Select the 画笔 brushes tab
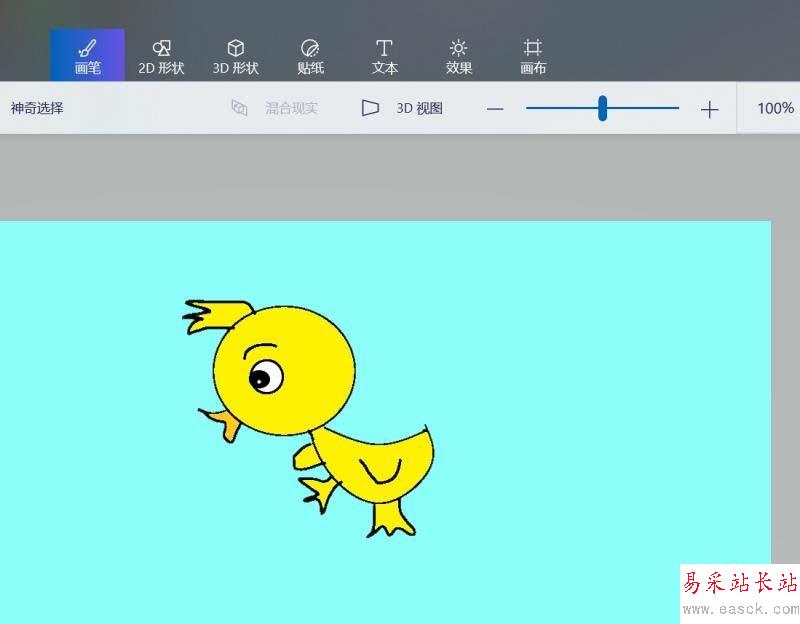 click(x=87, y=55)
